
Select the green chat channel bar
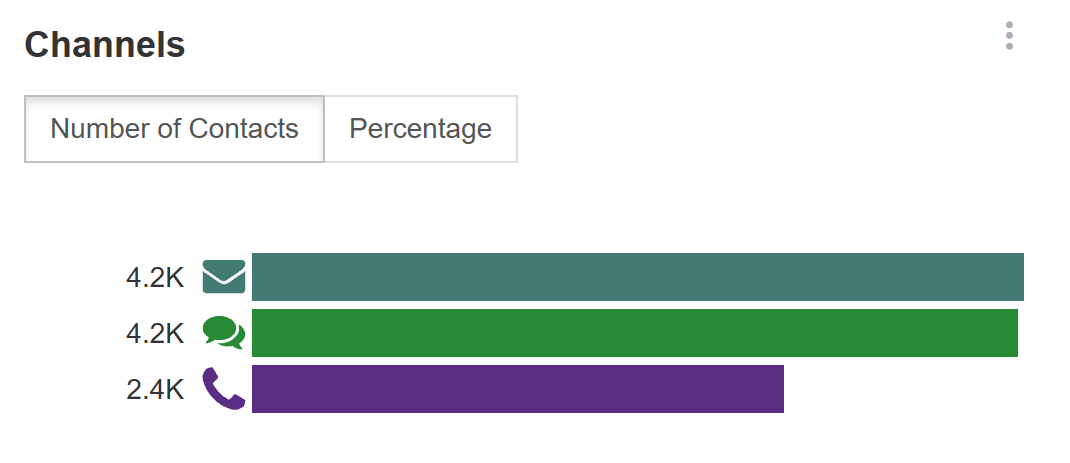(635, 333)
